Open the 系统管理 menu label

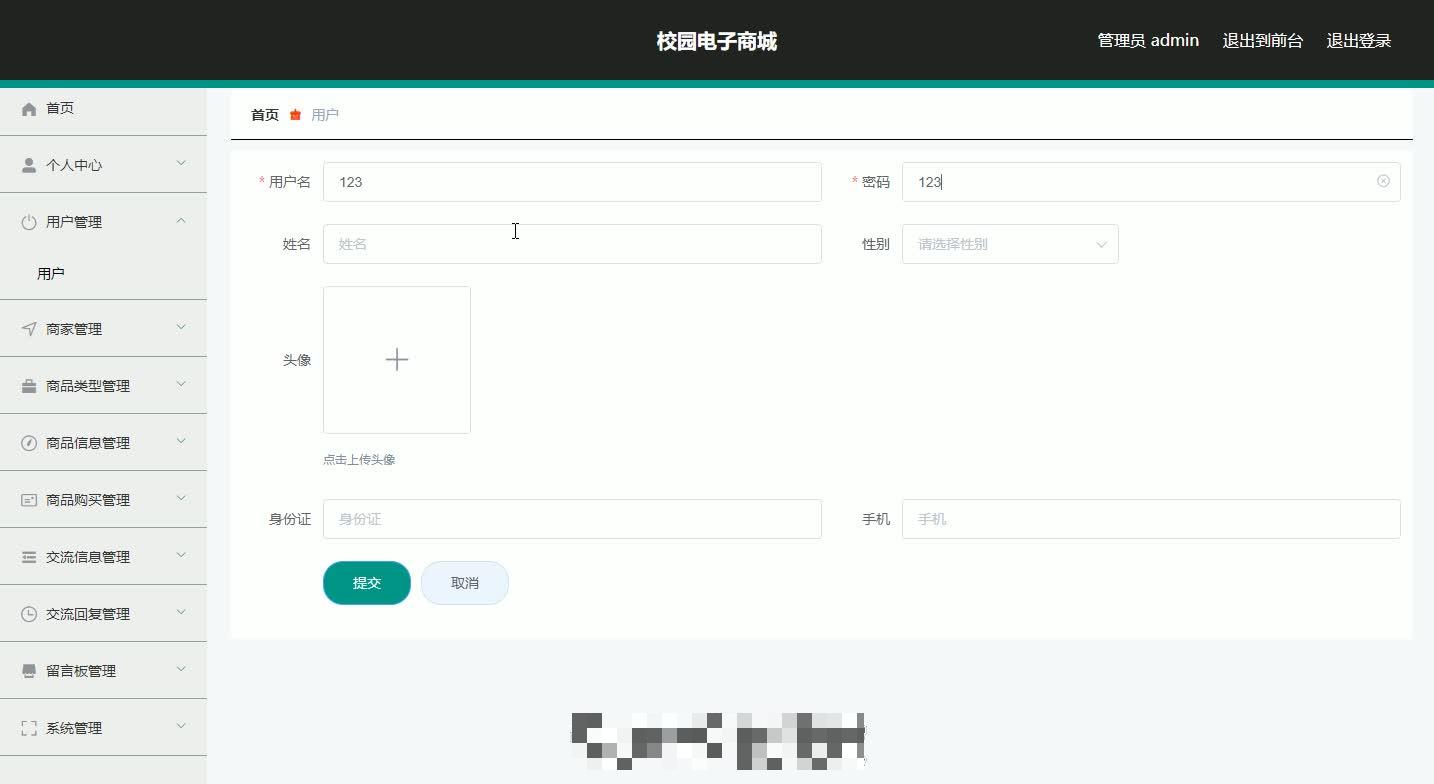click(74, 728)
